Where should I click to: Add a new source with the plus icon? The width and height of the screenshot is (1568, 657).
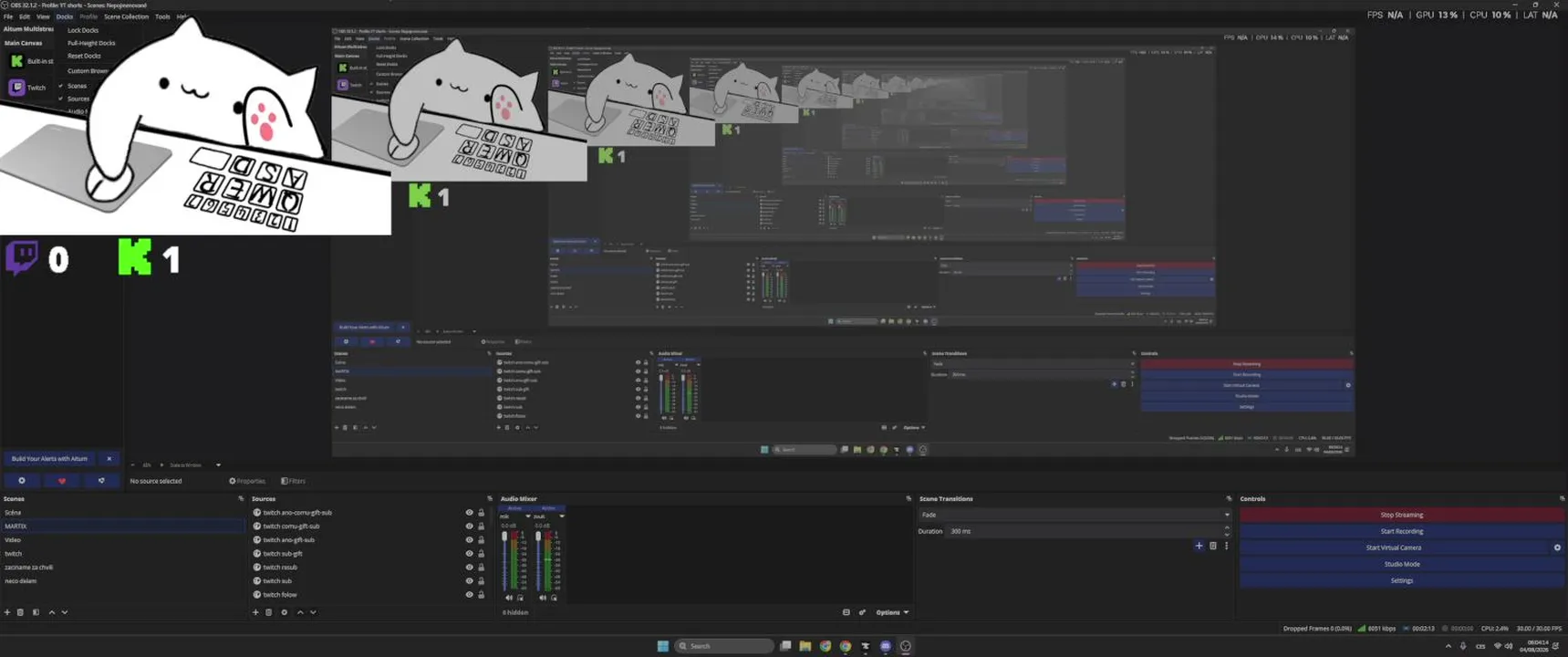(255, 612)
